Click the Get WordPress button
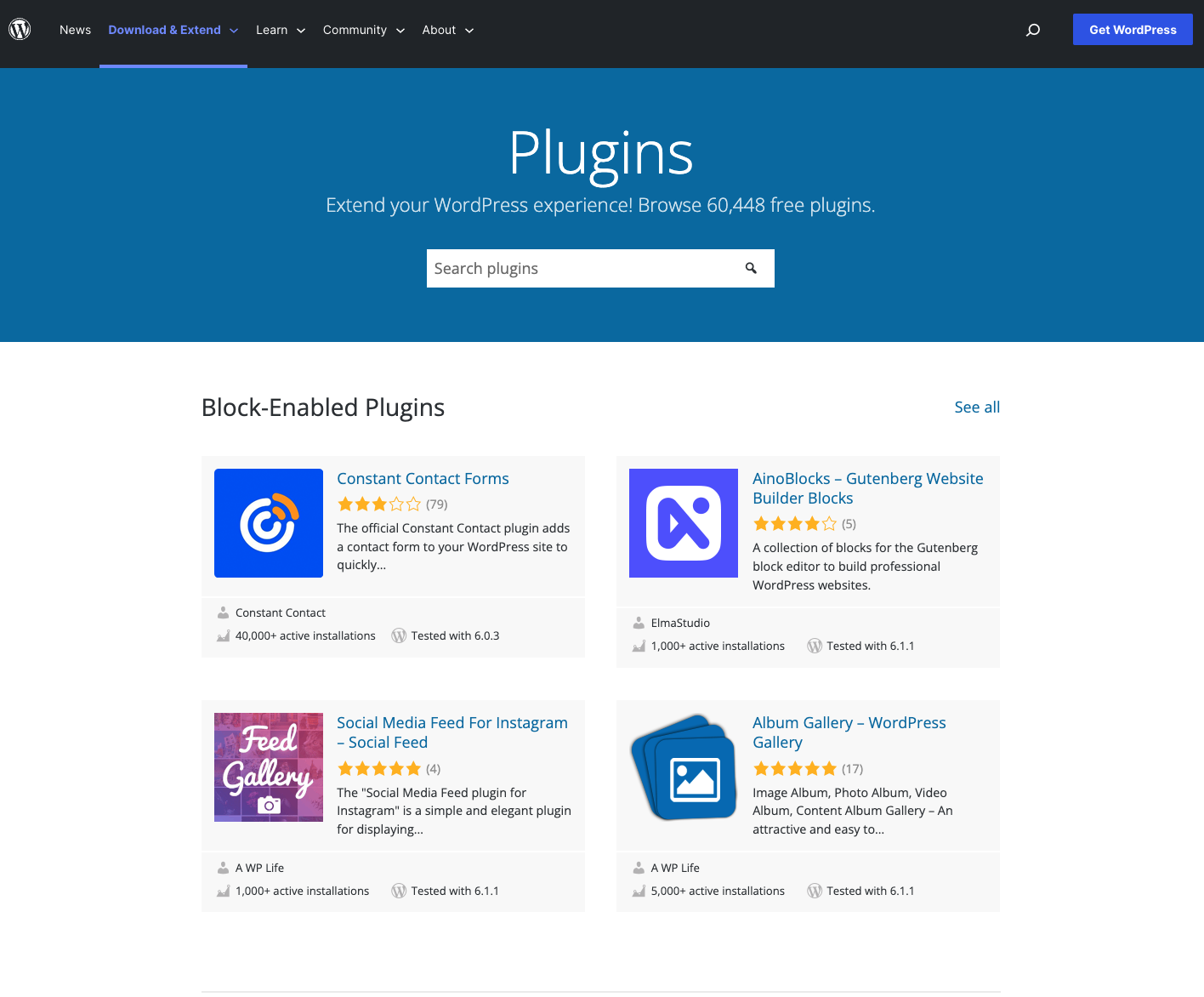The height and width of the screenshot is (997, 1204). coord(1133,30)
